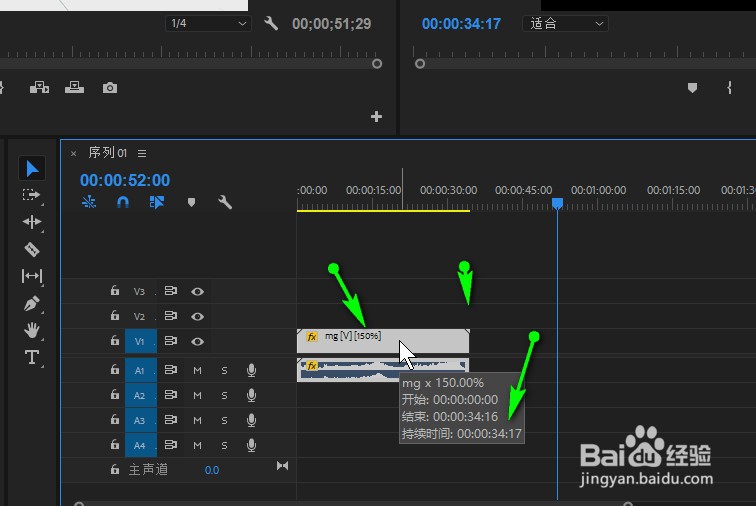This screenshot has height=506, width=756.
Task: Toggle lock on track A4
Action: [x=115, y=444]
